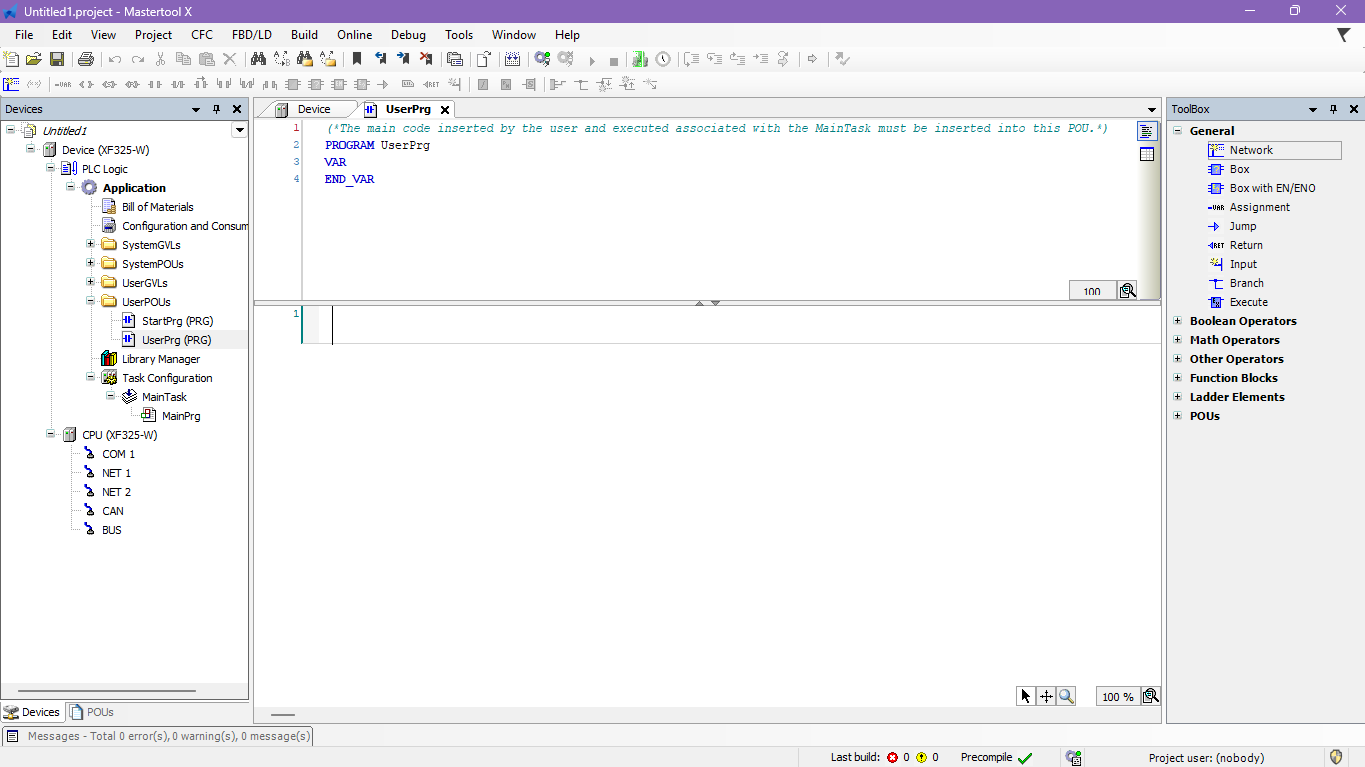Open the Build menu

tap(304, 35)
